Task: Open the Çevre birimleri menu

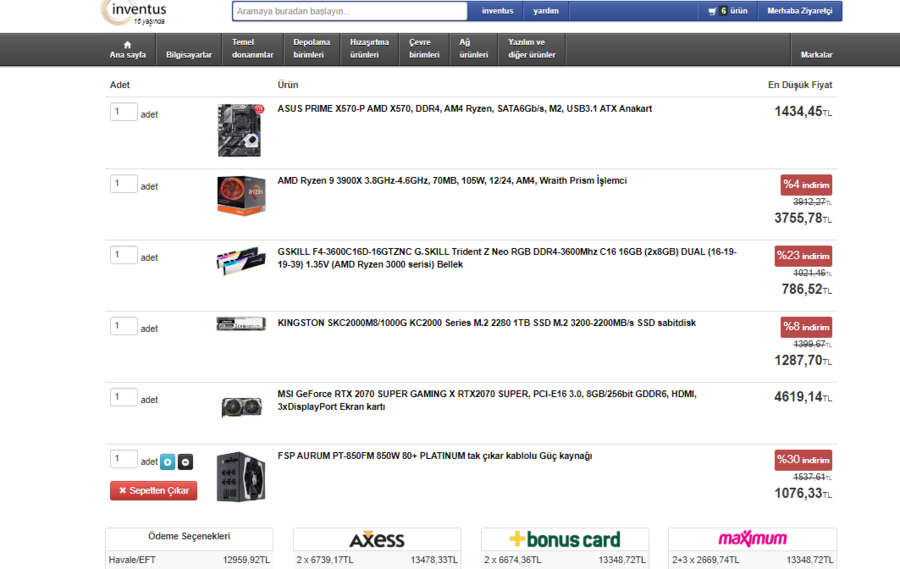Action: point(424,49)
